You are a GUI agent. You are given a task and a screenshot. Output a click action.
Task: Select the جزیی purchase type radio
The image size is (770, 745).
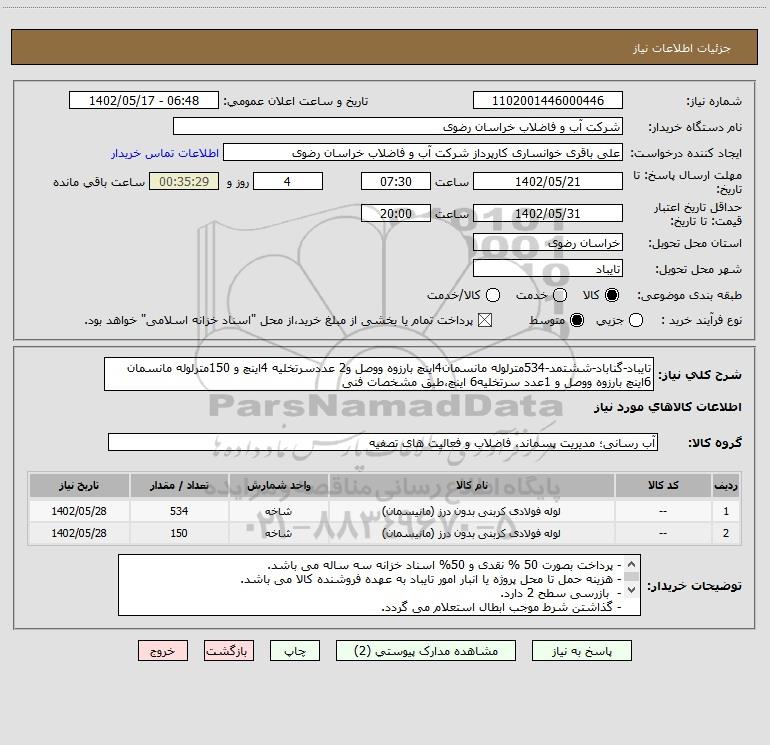coord(636,320)
